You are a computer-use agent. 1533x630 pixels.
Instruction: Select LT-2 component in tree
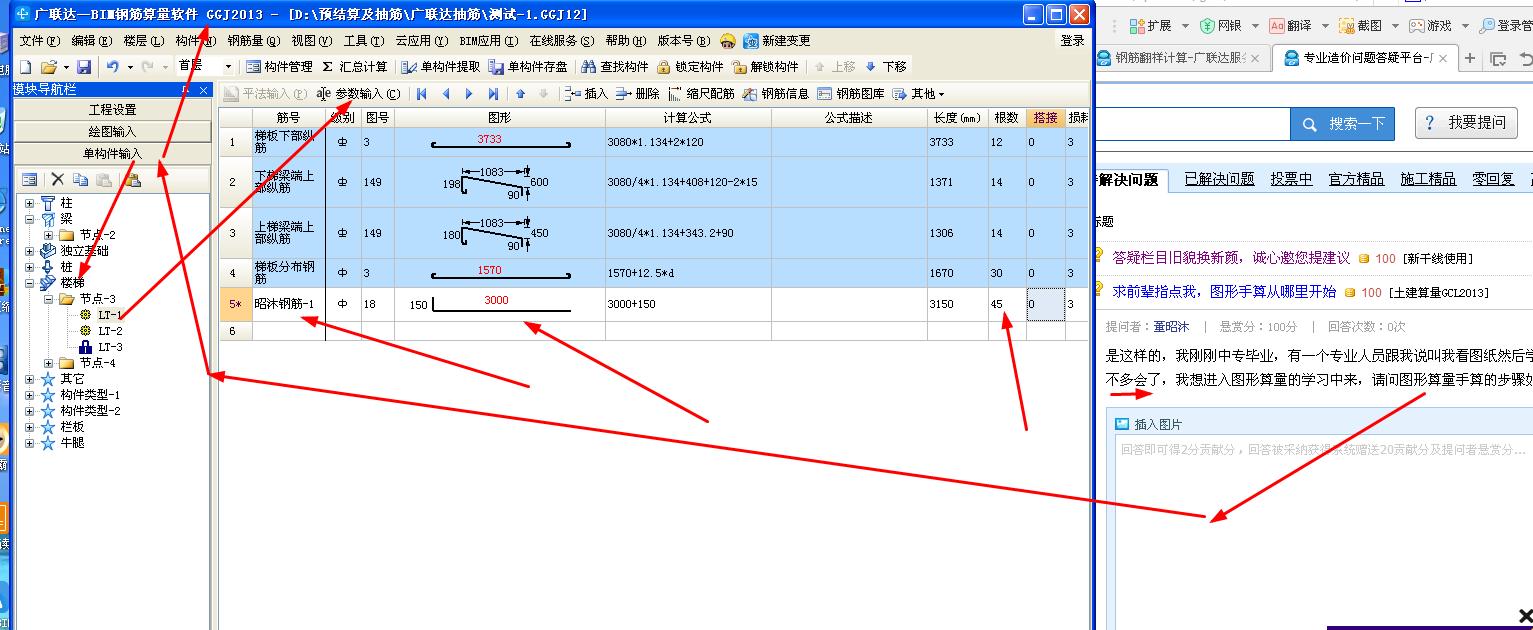click(x=110, y=331)
